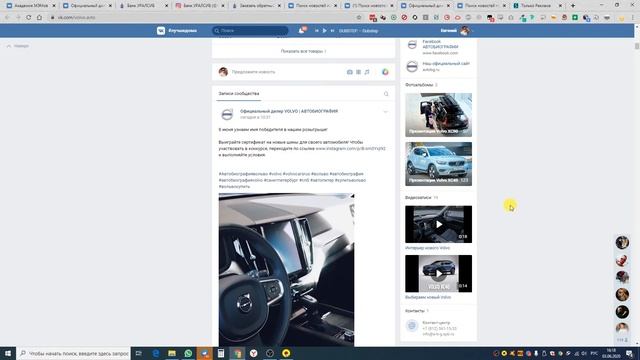The image size is (640, 360).
Task: Play the 'Интерьер нового Volvo' video
Action: pyautogui.click(x=438, y=224)
